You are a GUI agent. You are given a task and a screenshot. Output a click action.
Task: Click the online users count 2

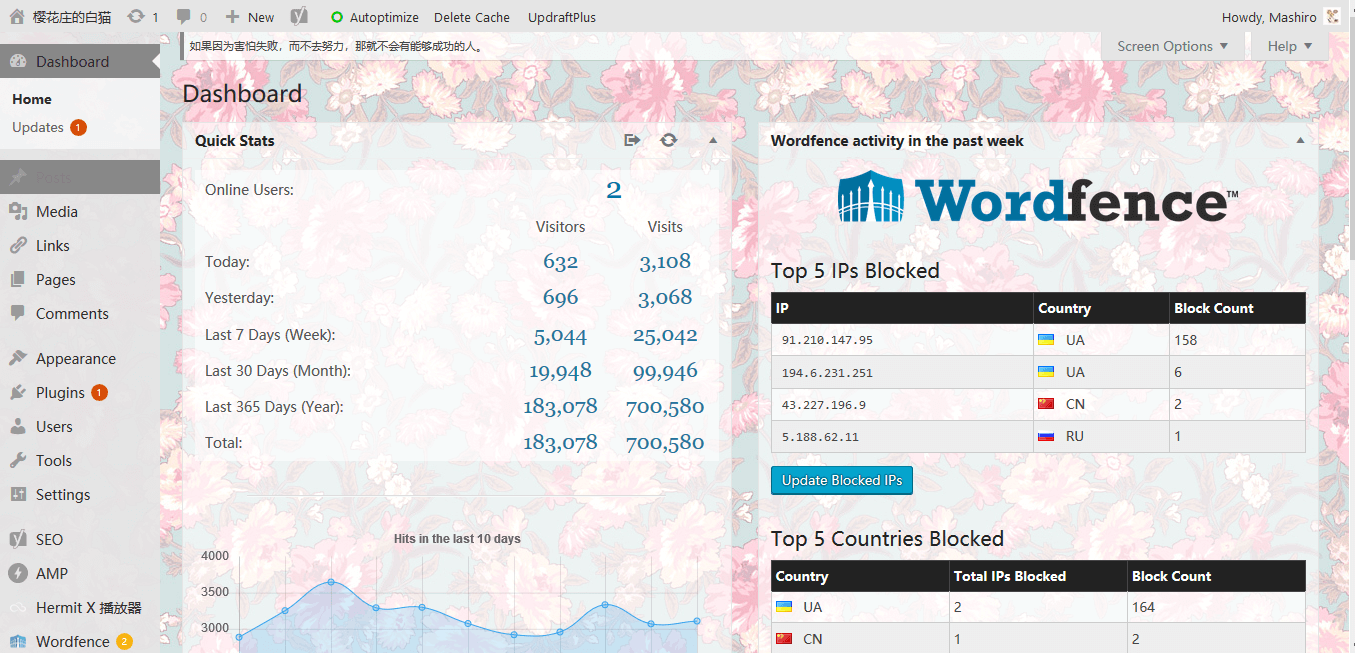614,190
